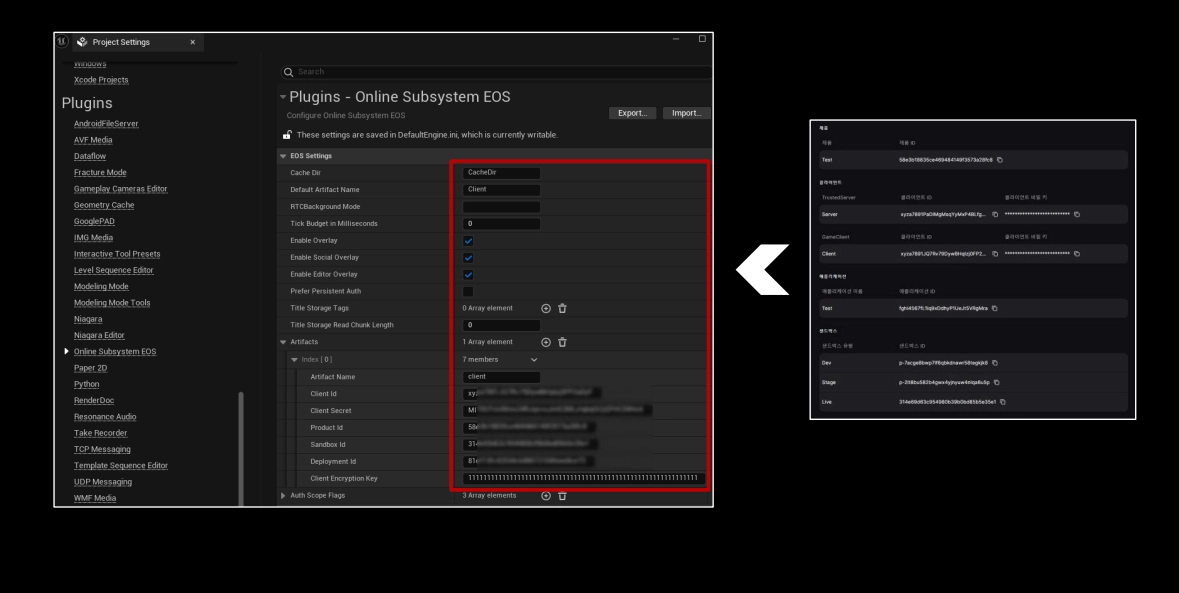
Task: Click the Unreal Engine logo icon
Action: pos(62,41)
